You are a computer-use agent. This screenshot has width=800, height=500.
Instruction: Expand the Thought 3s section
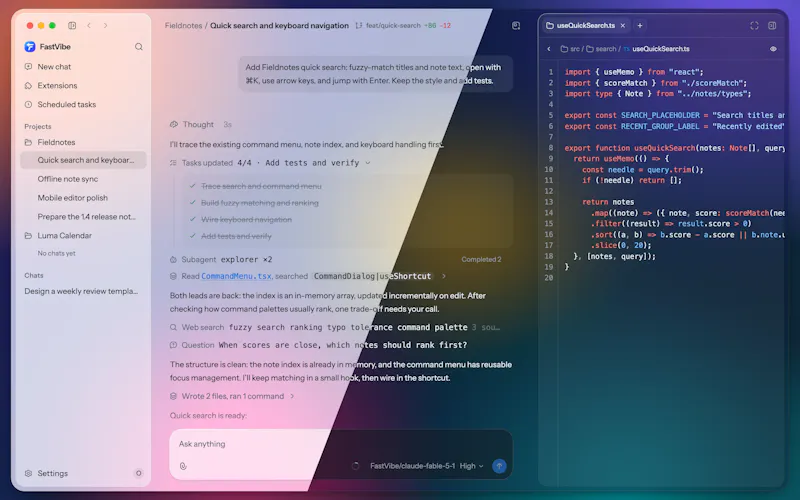click(201, 124)
